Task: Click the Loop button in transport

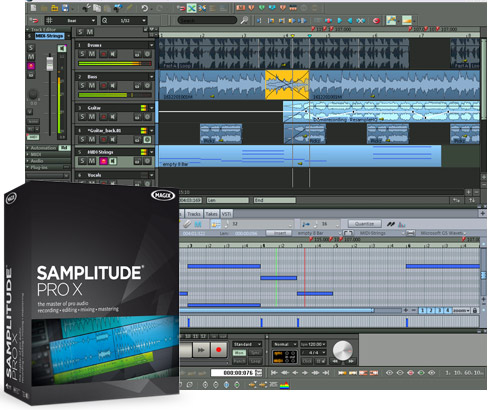Action: coord(255,361)
